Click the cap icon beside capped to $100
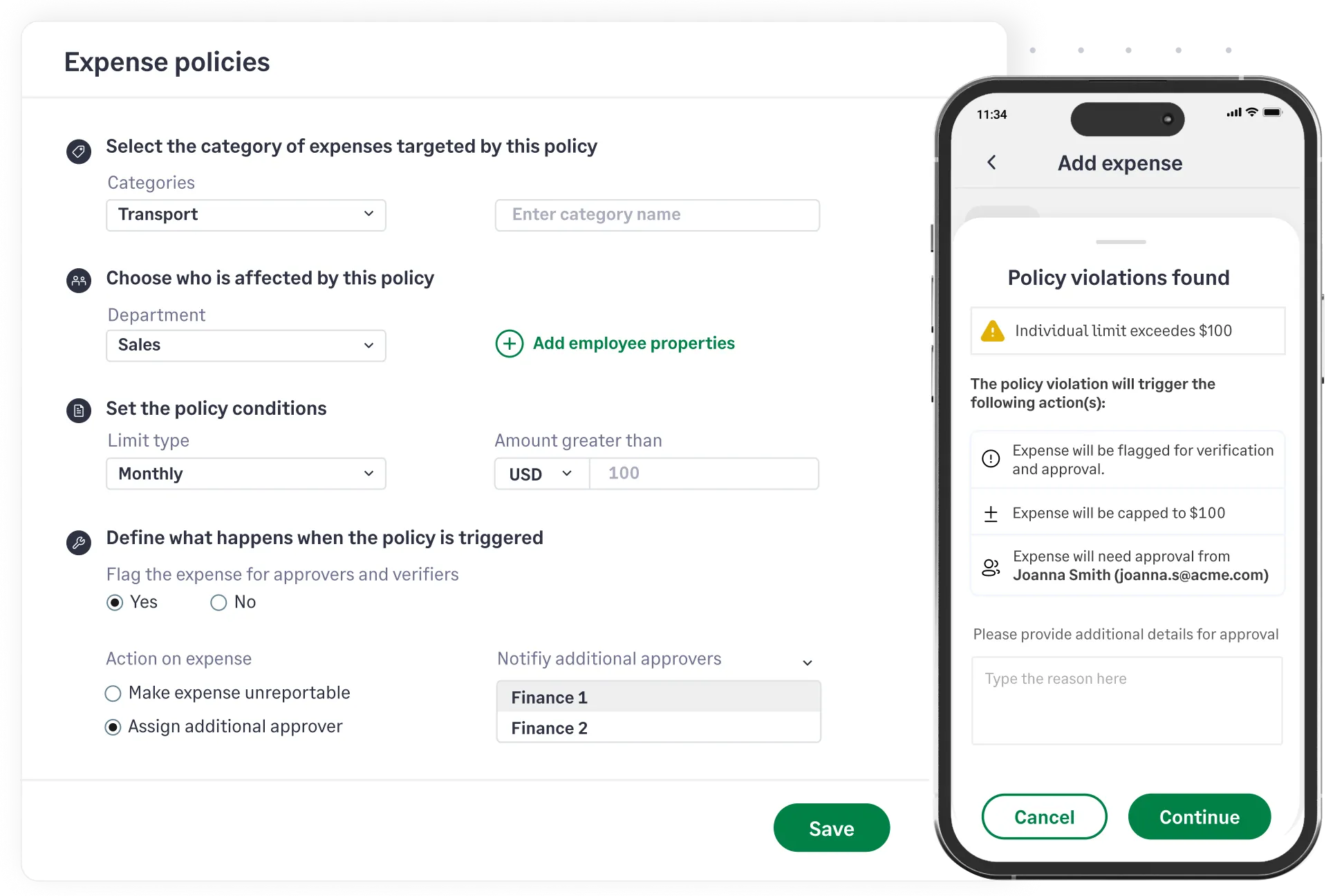1344x896 pixels. click(991, 513)
